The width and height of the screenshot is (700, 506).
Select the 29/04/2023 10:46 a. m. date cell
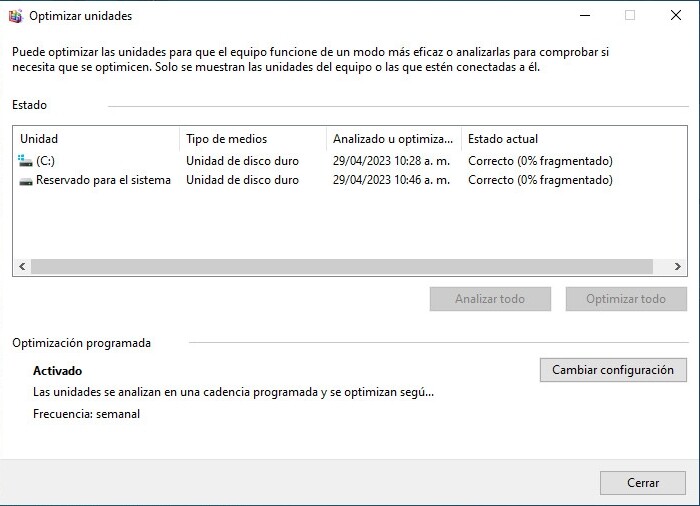coord(391,181)
